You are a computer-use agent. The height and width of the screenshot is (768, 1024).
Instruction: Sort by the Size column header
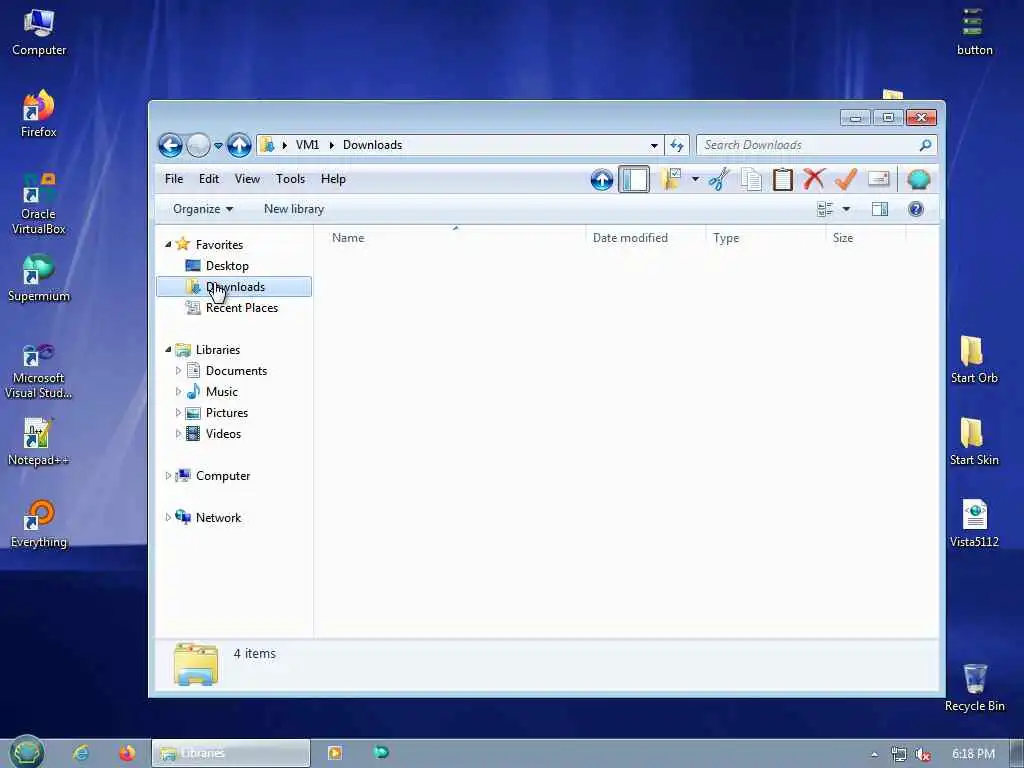pos(866,238)
